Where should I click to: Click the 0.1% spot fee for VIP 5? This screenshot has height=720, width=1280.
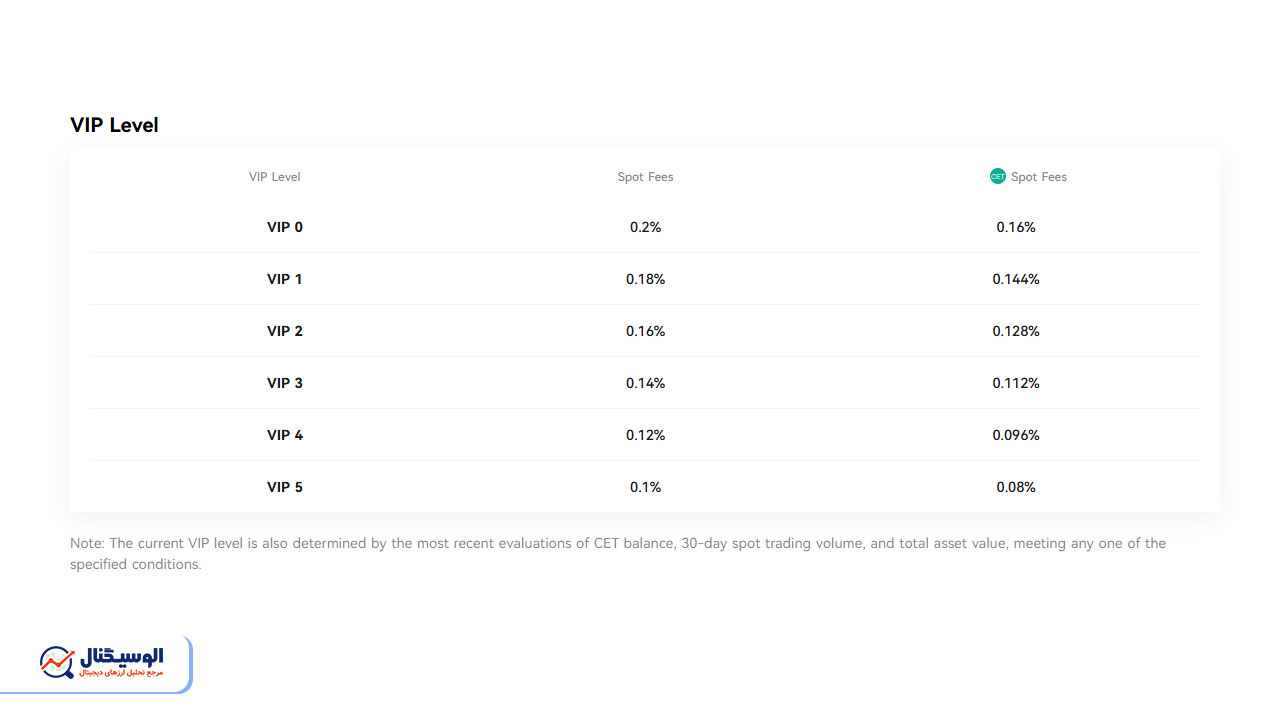point(646,487)
